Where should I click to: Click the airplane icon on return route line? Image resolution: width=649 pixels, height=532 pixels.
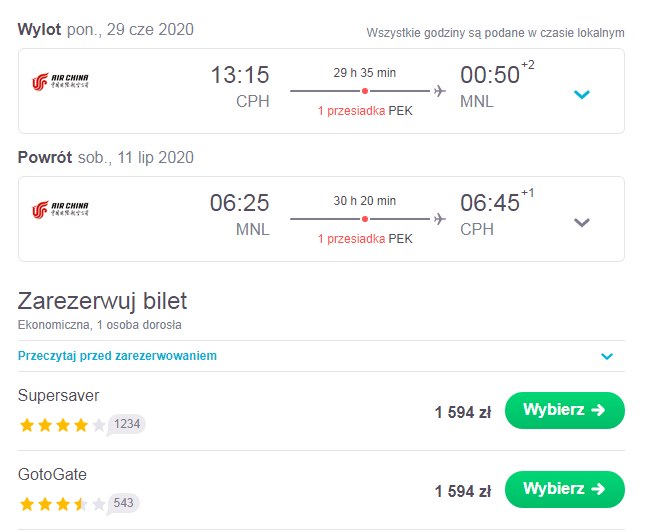(x=440, y=219)
